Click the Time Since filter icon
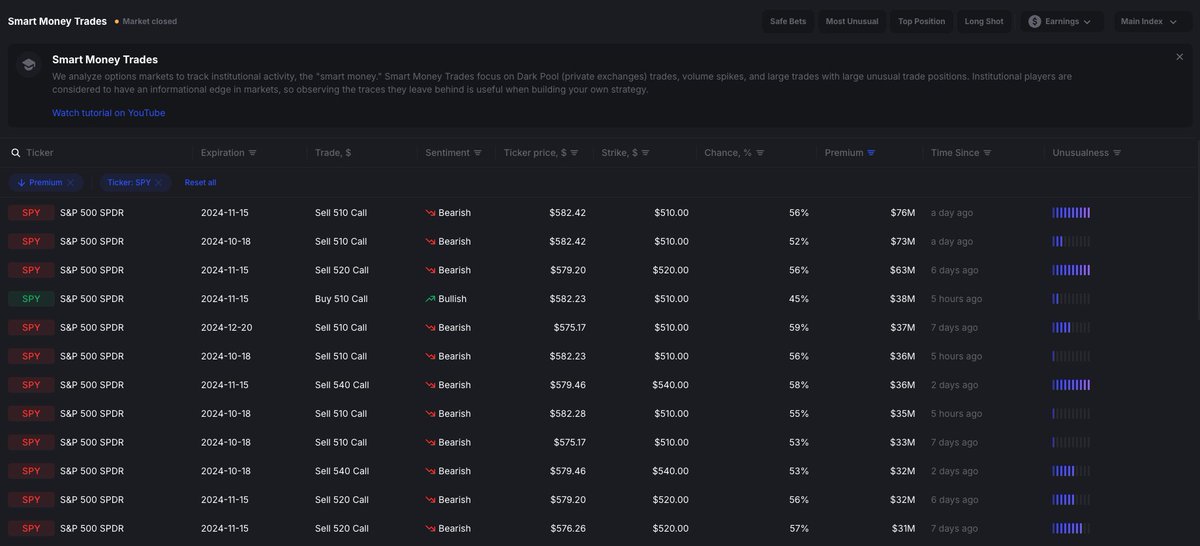Viewport: 1200px width, 546px height. (x=987, y=153)
